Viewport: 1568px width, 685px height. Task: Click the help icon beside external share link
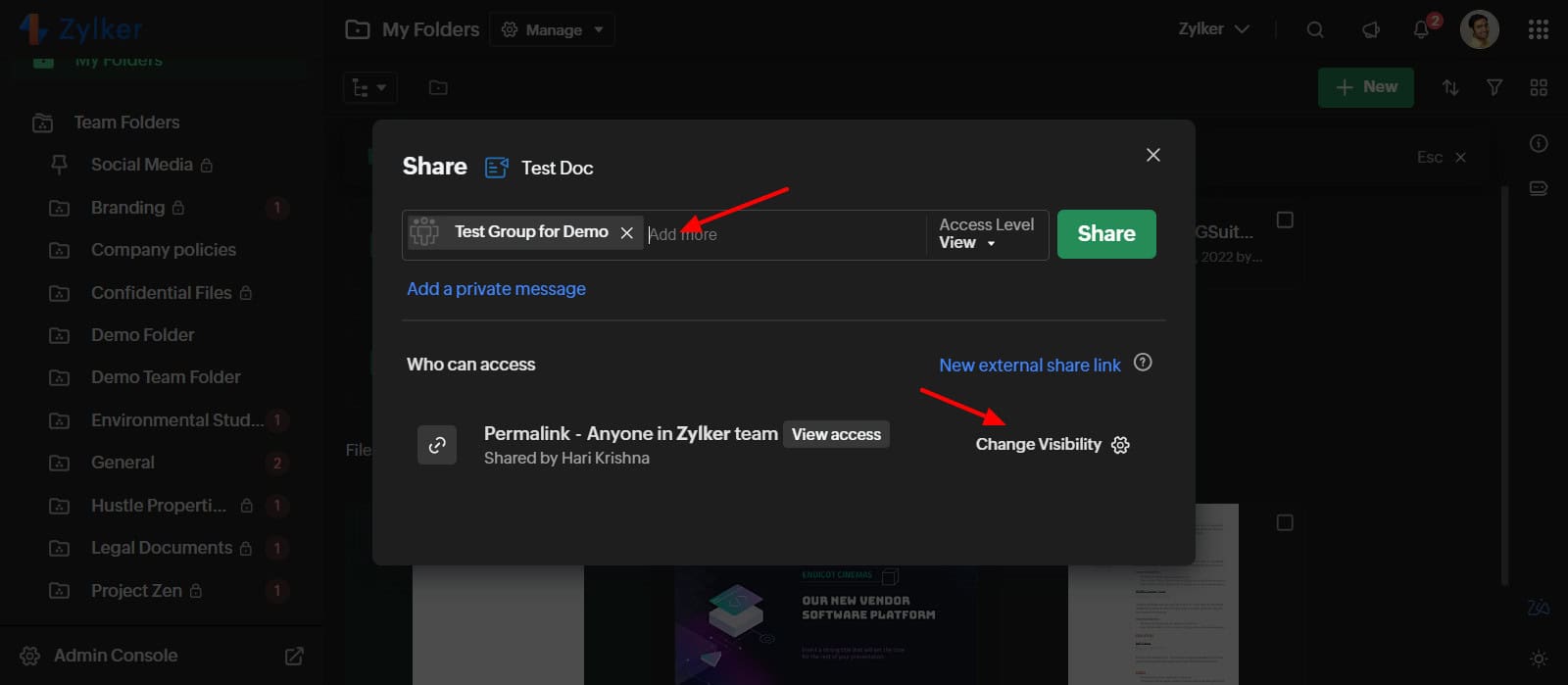(1143, 363)
